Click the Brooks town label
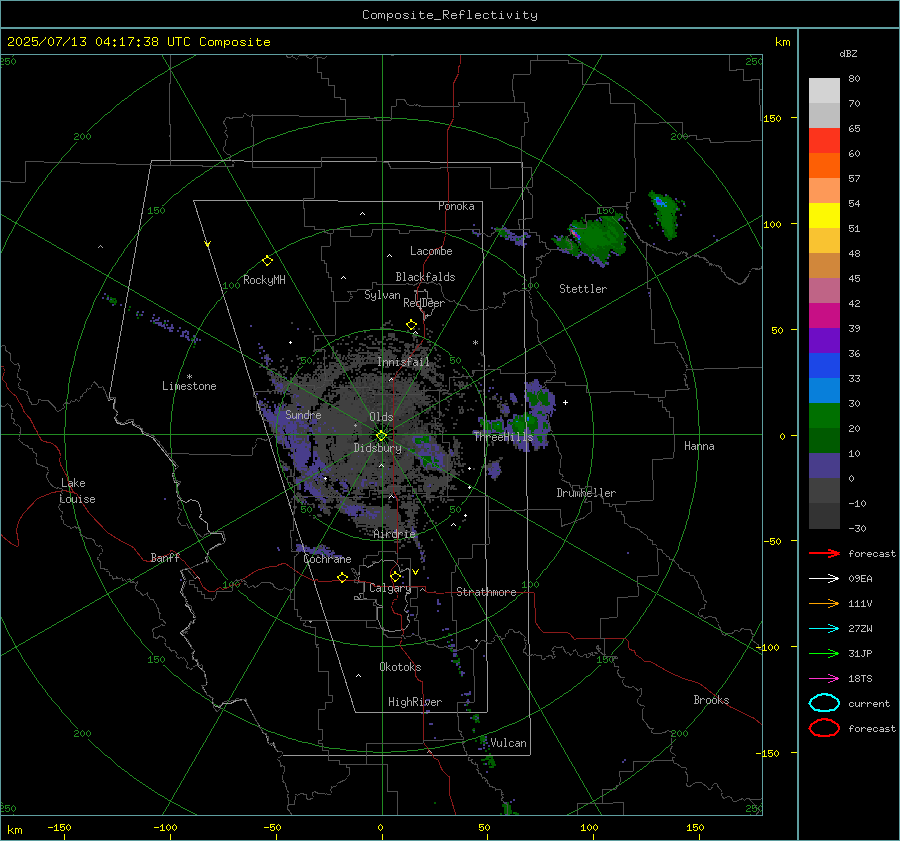The height and width of the screenshot is (841, 900). click(x=711, y=700)
